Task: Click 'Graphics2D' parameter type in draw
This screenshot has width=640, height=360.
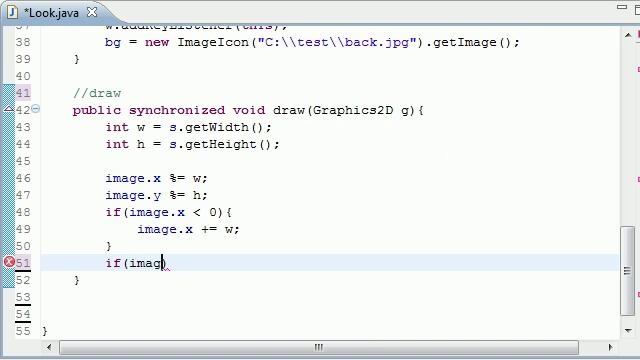Action: [x=353, y=110]
